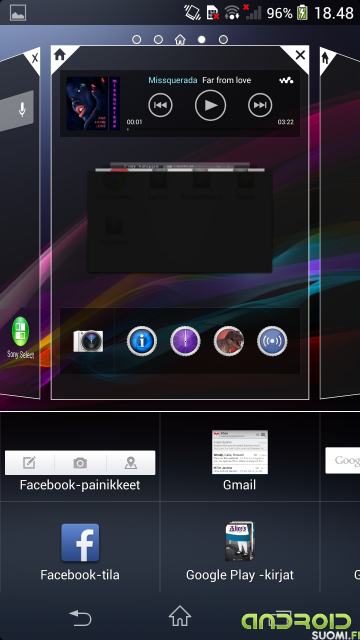Skip to previous track in Walkman widget
360x640 pixels.
(x=160, y=105)
